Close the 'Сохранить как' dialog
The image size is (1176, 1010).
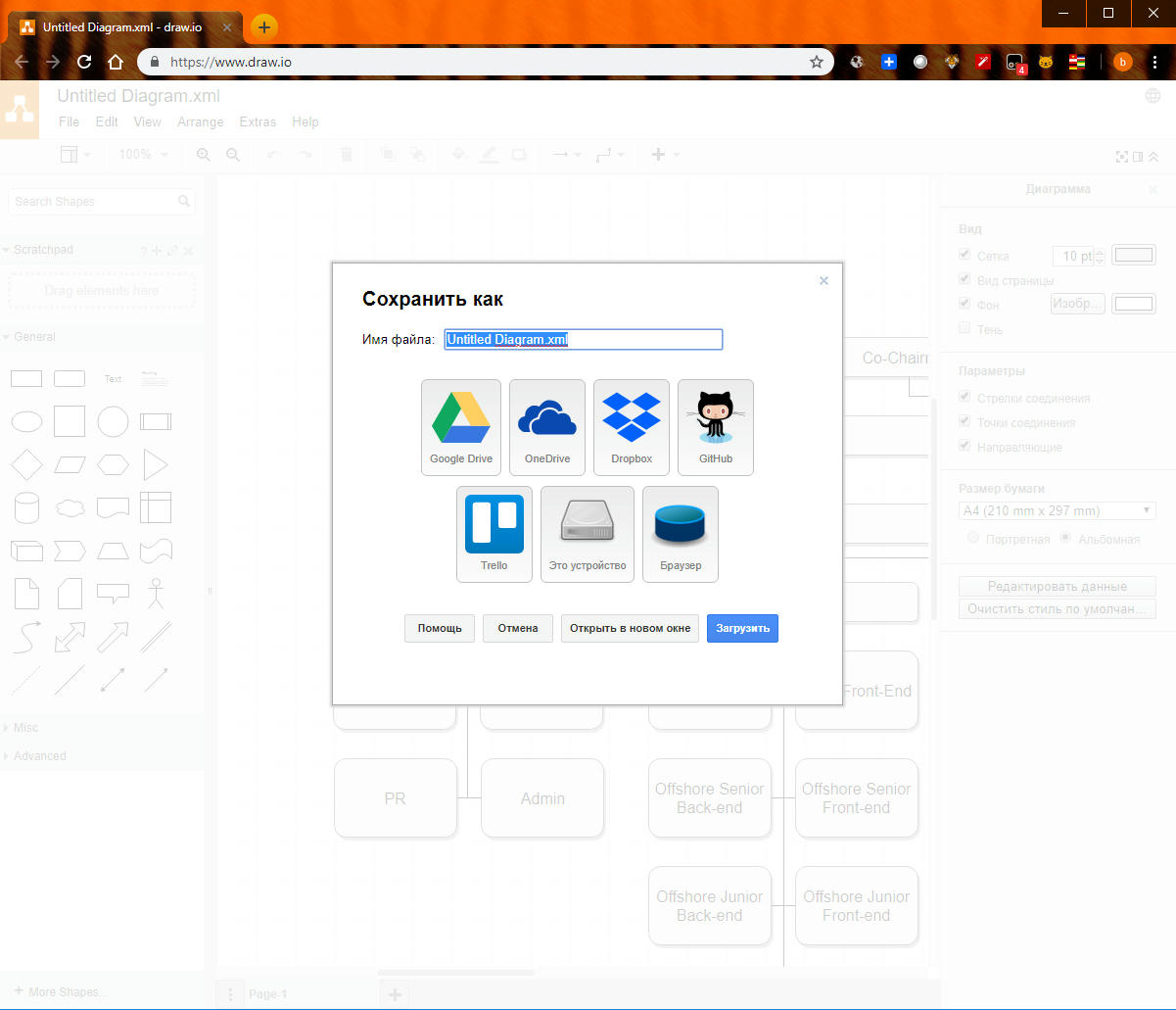point(823,280)
